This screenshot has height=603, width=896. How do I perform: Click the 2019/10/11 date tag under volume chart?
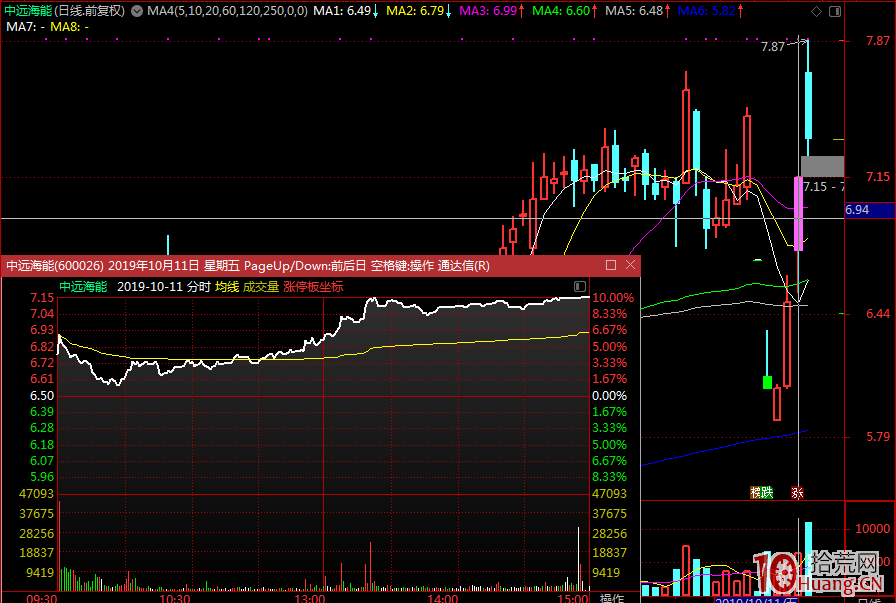757,600
